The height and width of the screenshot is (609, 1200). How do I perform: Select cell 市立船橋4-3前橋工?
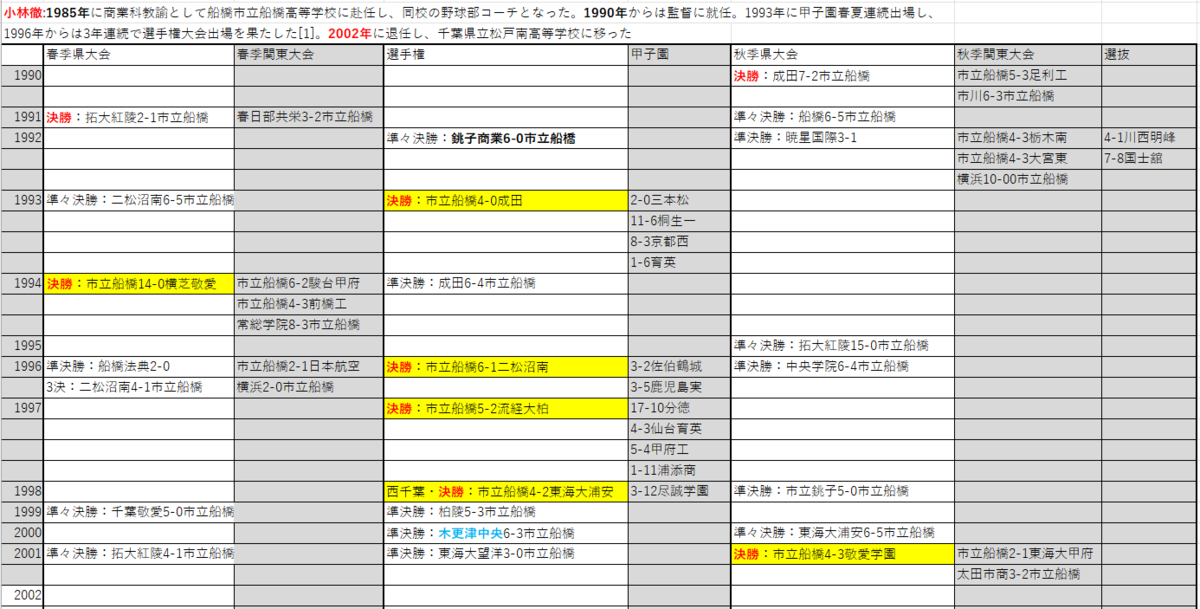pyautogui.click(x=308, y=304)
